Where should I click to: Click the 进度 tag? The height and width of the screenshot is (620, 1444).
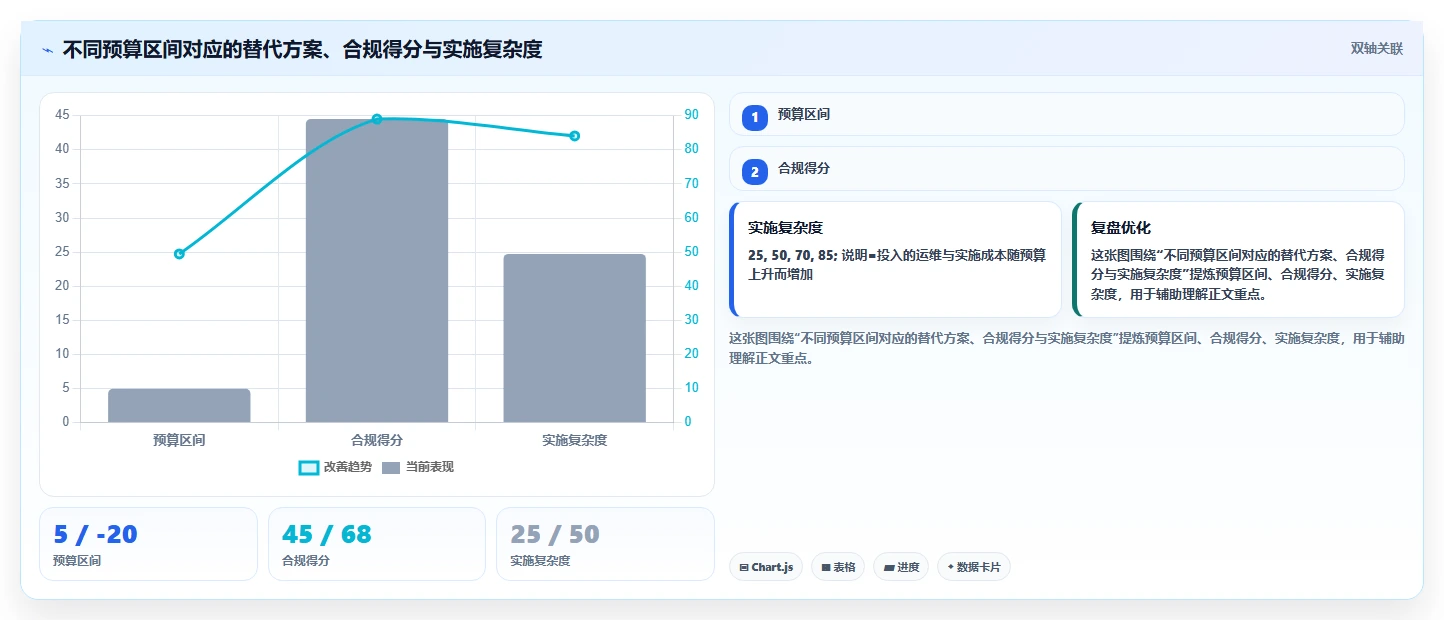[901, 567]
